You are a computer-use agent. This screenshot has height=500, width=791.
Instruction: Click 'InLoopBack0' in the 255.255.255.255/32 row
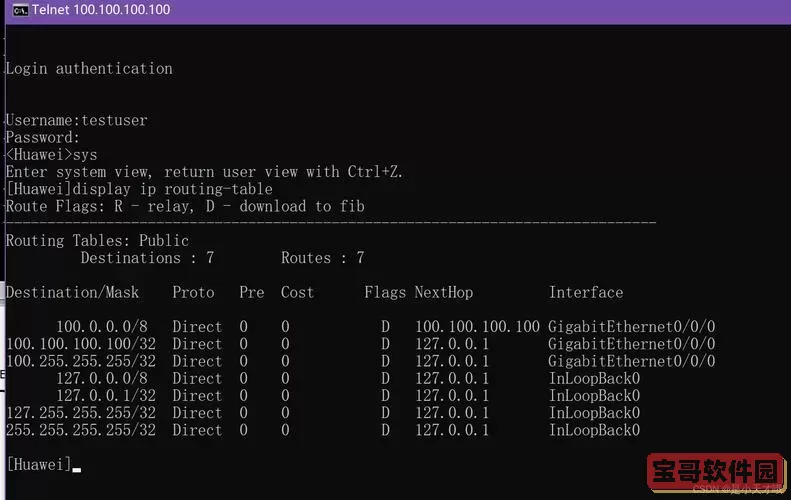594,430
